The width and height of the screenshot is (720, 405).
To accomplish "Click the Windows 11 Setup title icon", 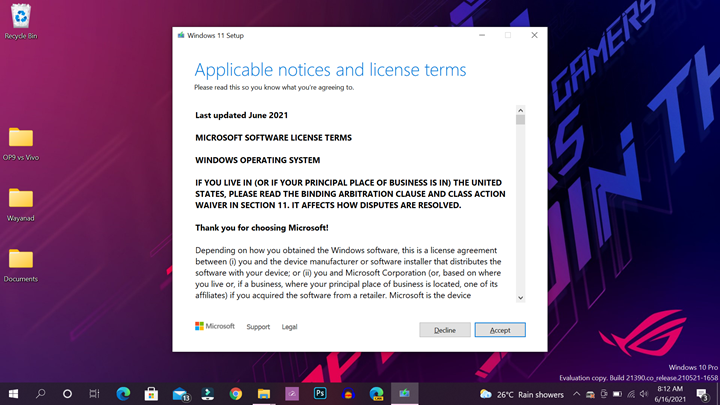I will tap(181, 35).
